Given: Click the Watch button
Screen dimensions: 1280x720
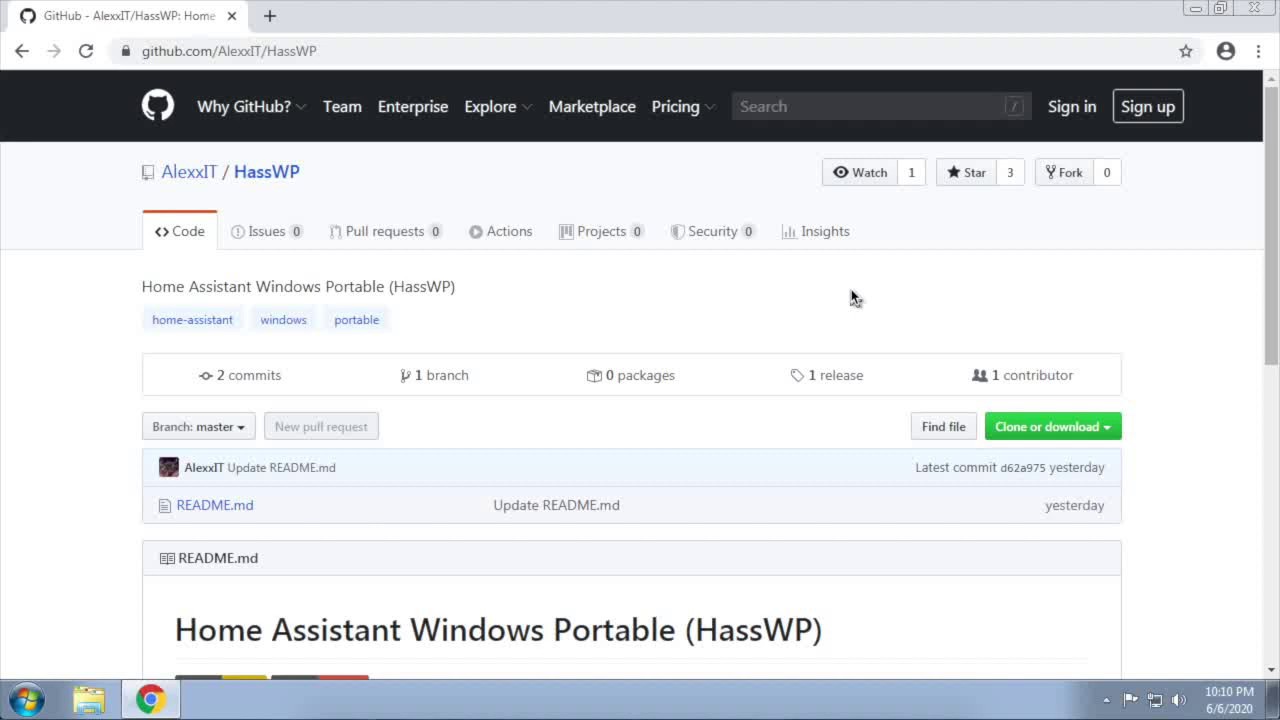Looking at the screenshot, I should point(860,172).
